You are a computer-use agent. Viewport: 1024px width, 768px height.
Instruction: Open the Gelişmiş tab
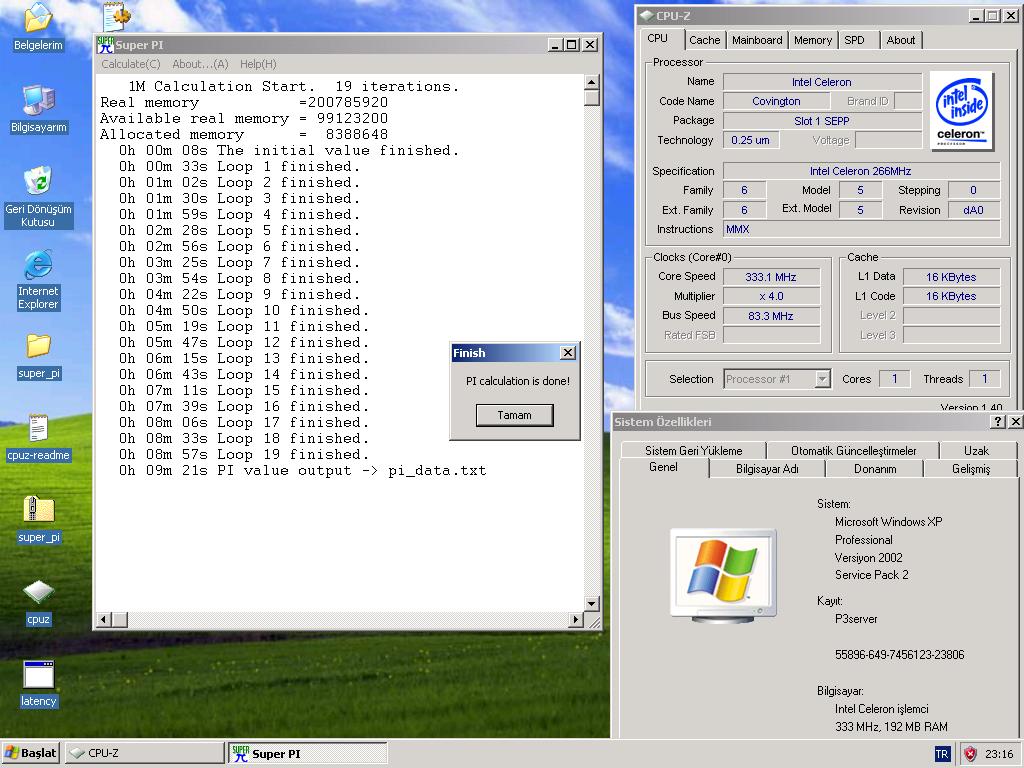(x=971, y=469)
